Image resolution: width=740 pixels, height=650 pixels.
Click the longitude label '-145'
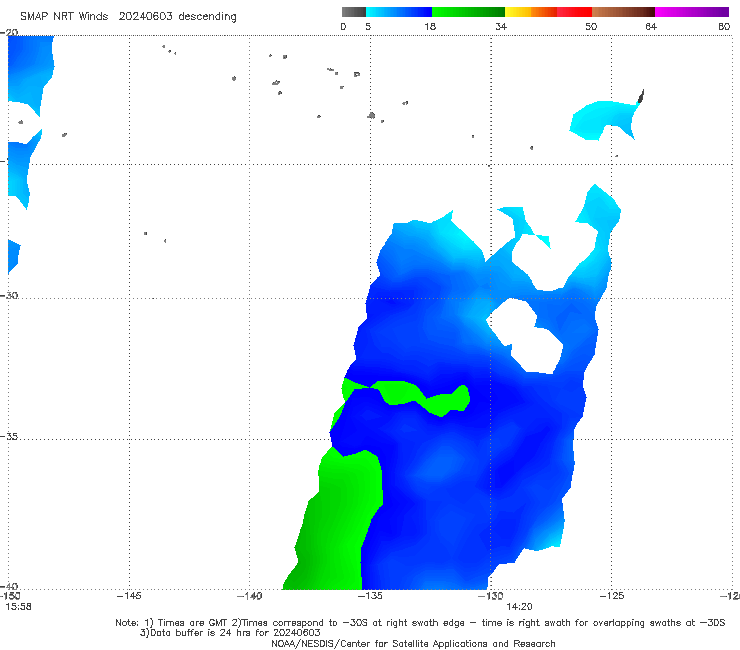129,596
